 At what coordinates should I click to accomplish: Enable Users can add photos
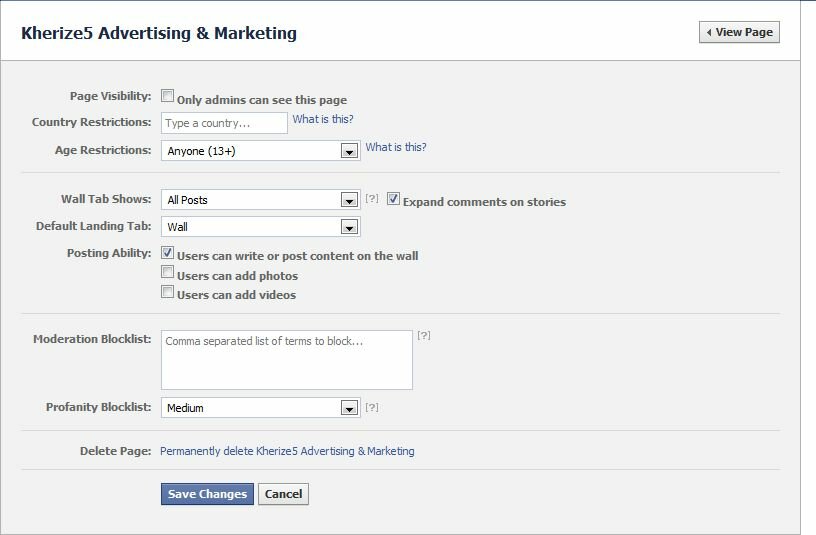pyautogui.click(x=167, y=272)
